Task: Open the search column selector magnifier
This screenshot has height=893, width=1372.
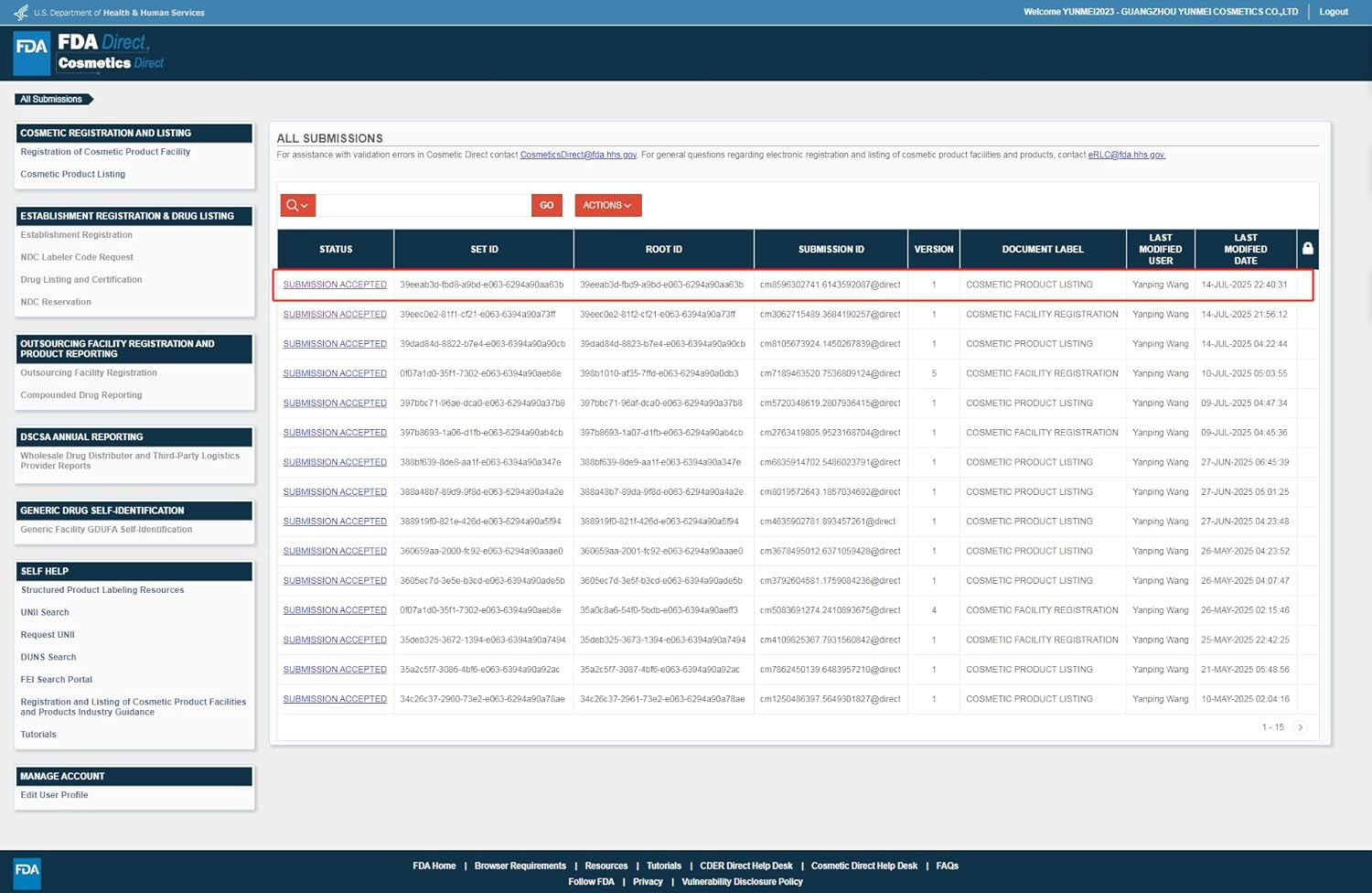Action: [297, 206]
